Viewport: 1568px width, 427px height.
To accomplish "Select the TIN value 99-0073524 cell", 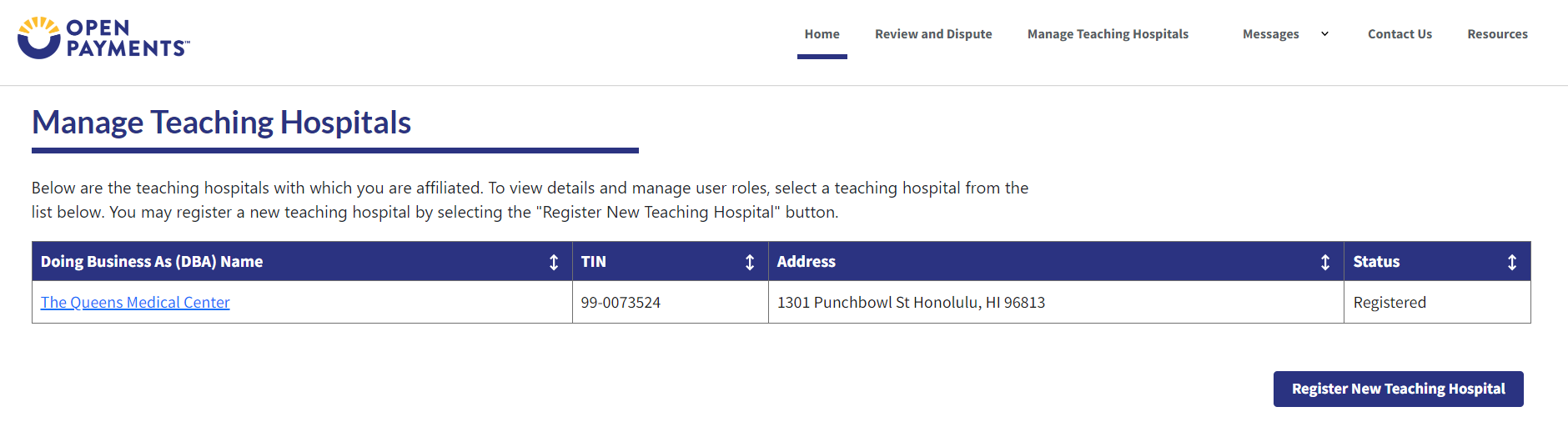I will [621, 303].
